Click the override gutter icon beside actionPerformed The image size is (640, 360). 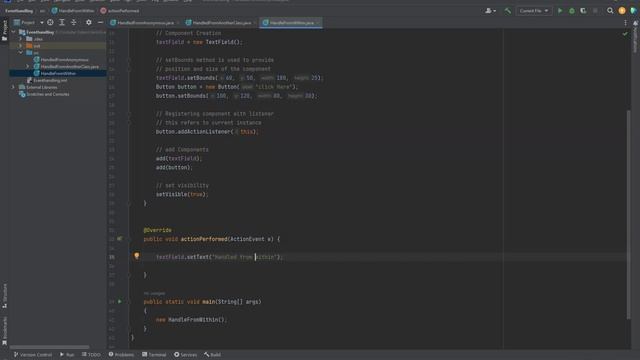pyautogui.click(x=120, y=239)
